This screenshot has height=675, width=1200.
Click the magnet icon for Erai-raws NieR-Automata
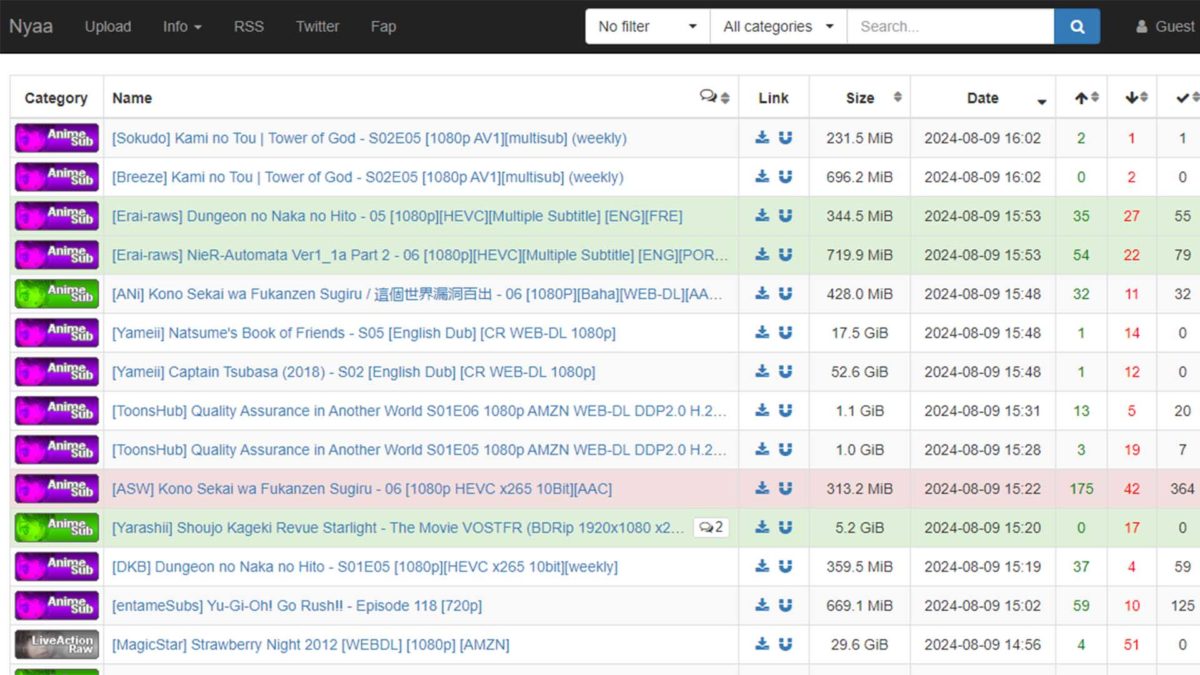pos(785,255)
